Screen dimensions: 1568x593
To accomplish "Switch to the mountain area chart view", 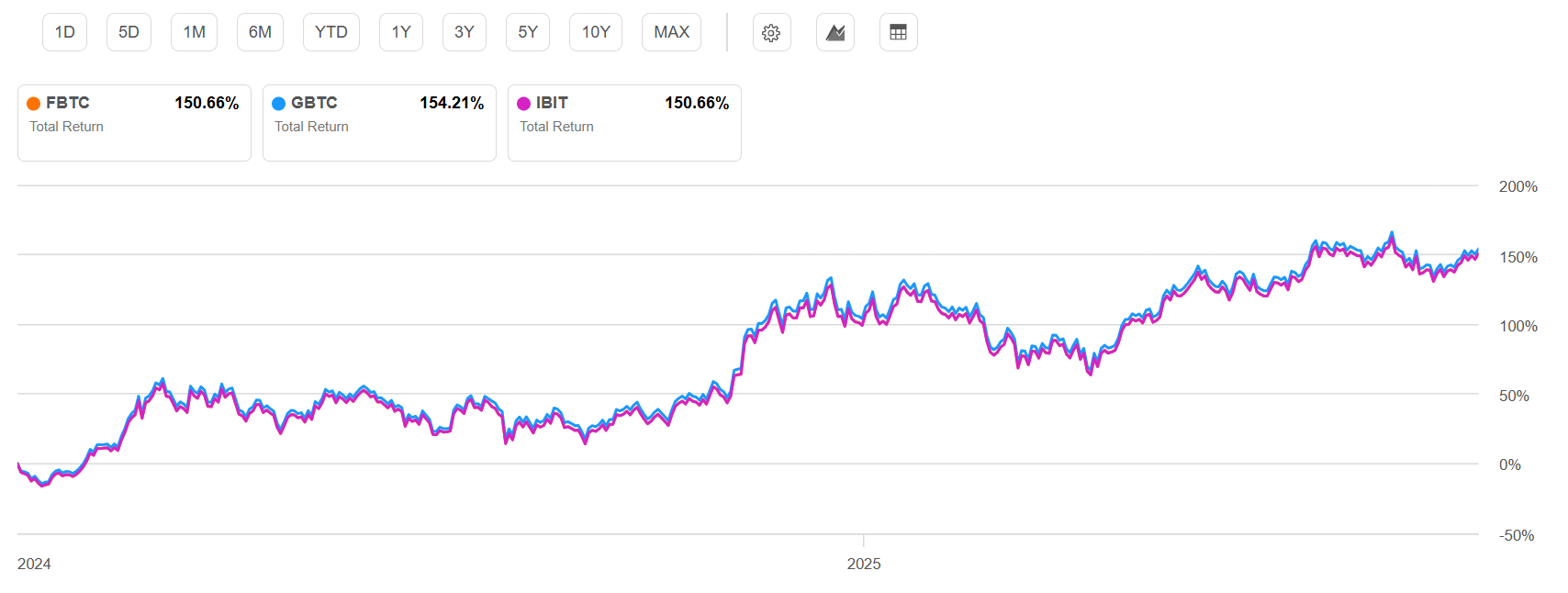I will click(834, 33).
